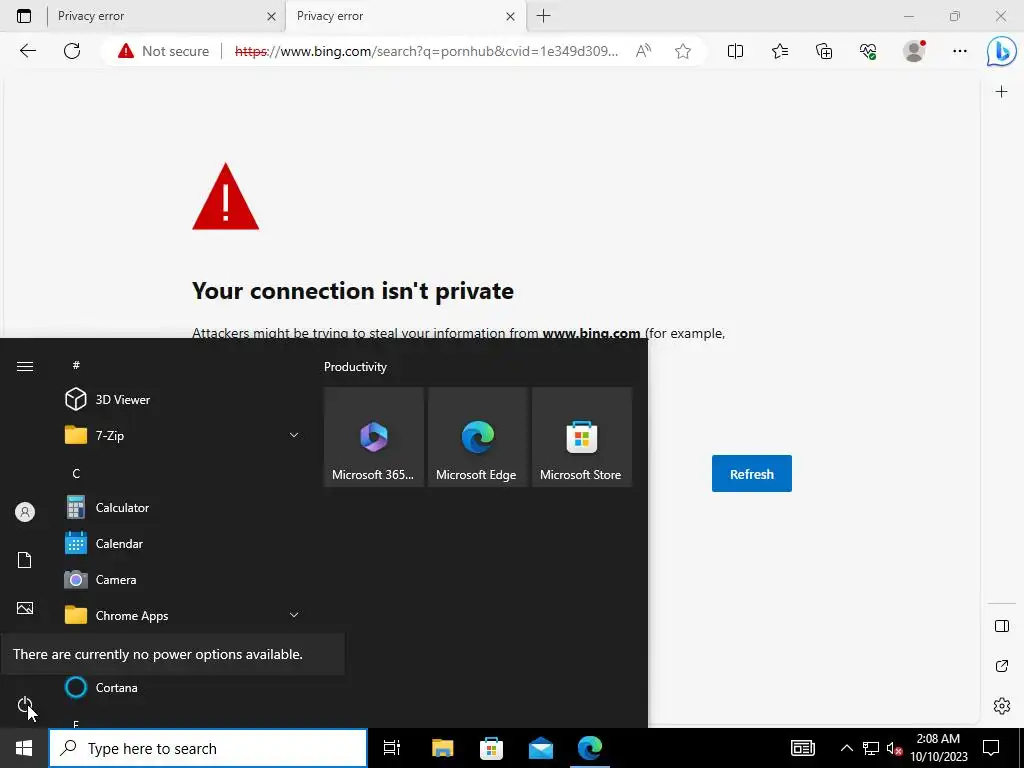Image resolution: width=1024 pixels, height=768 pixels.
Task: Click the tab actions menu icon
Action: coord(24,16)
